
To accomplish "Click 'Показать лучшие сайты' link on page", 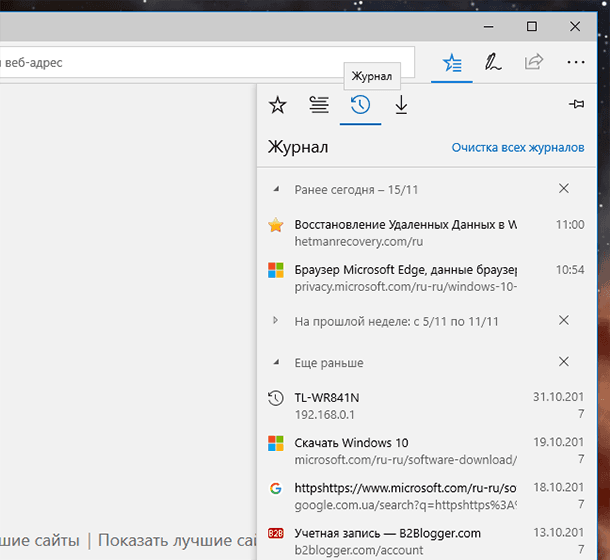I will point(177,540).
